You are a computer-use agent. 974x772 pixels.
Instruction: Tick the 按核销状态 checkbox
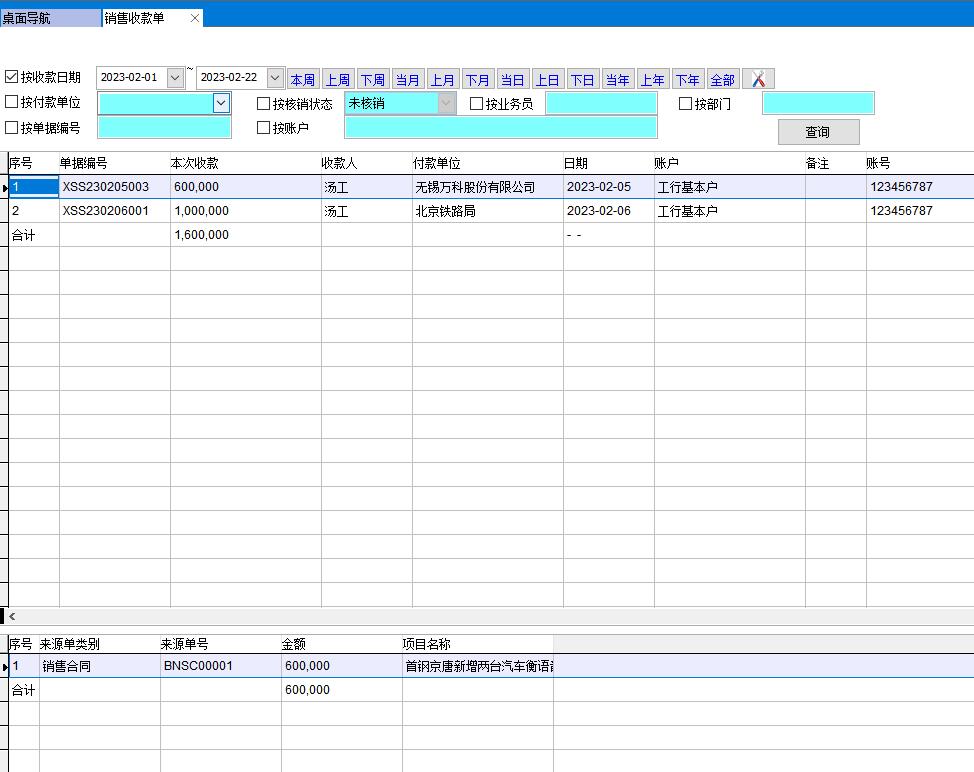tap(264, 103)
